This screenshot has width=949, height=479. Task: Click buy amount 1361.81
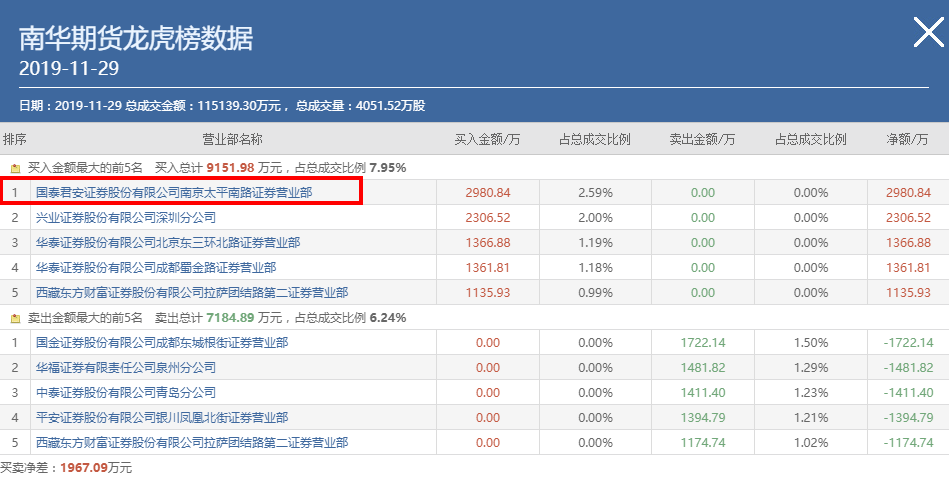[488, 268]
